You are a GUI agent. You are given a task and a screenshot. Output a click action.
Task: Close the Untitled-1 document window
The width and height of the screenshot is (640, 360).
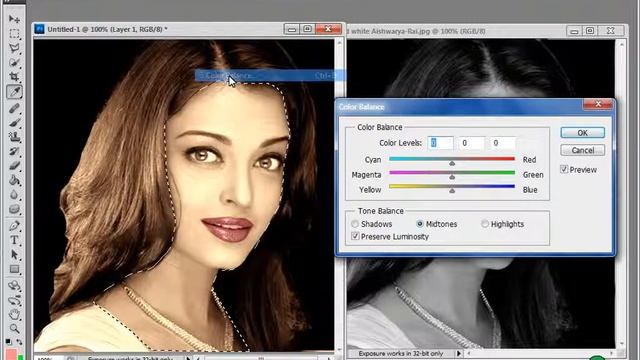point(328,29)
